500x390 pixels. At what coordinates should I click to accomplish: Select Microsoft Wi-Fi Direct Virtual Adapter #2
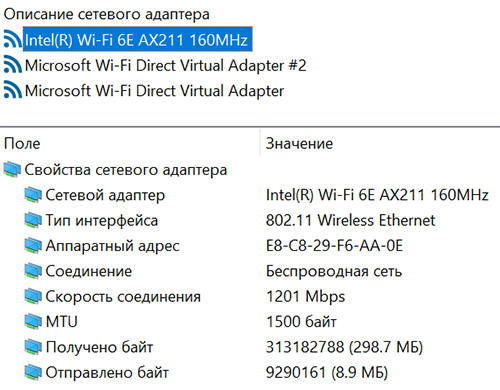tap(165, 65)
